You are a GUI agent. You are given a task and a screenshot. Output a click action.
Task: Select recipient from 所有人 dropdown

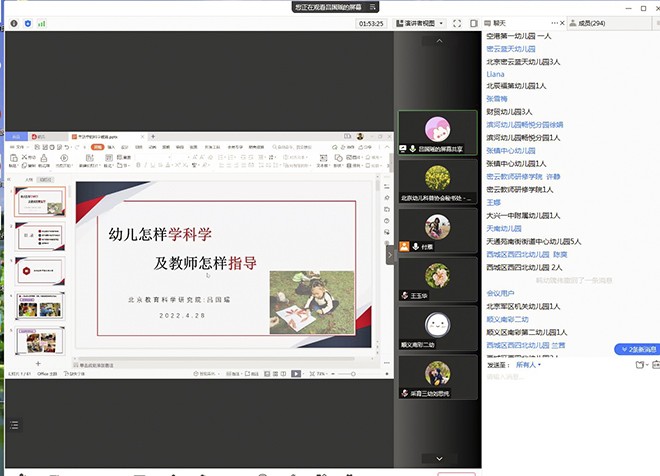tap(531, 365)
